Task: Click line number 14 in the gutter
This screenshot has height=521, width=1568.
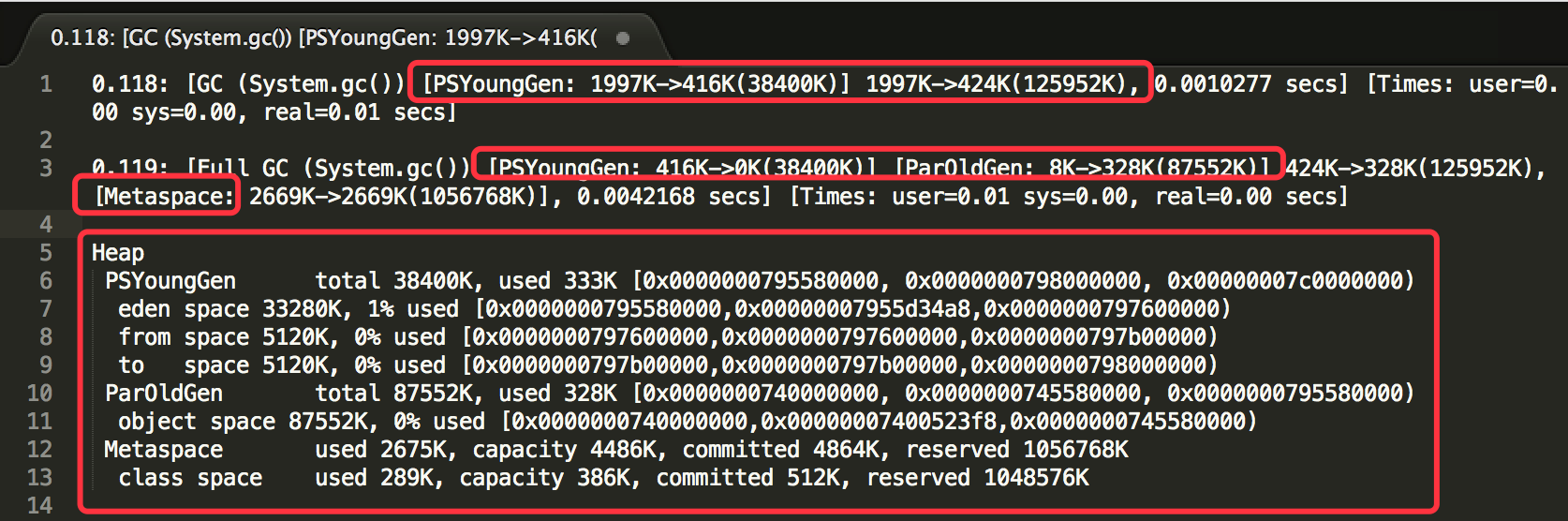Action: click(x=39, y=506)
